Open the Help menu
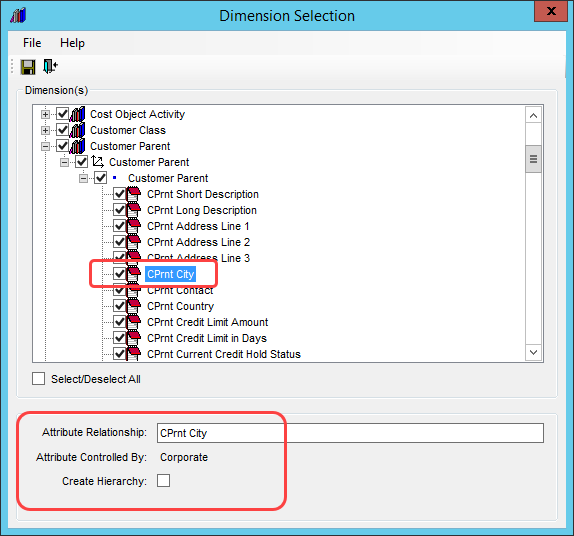 coord(72,43)
